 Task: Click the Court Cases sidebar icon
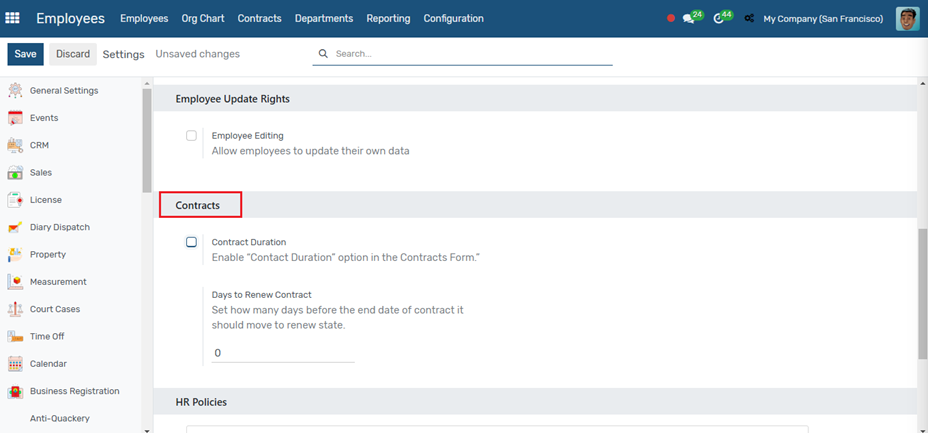(x=15, y=309)
